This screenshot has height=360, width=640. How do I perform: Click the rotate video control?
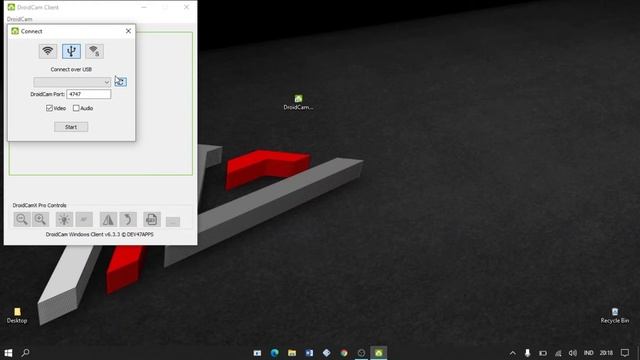coord(128,220)
